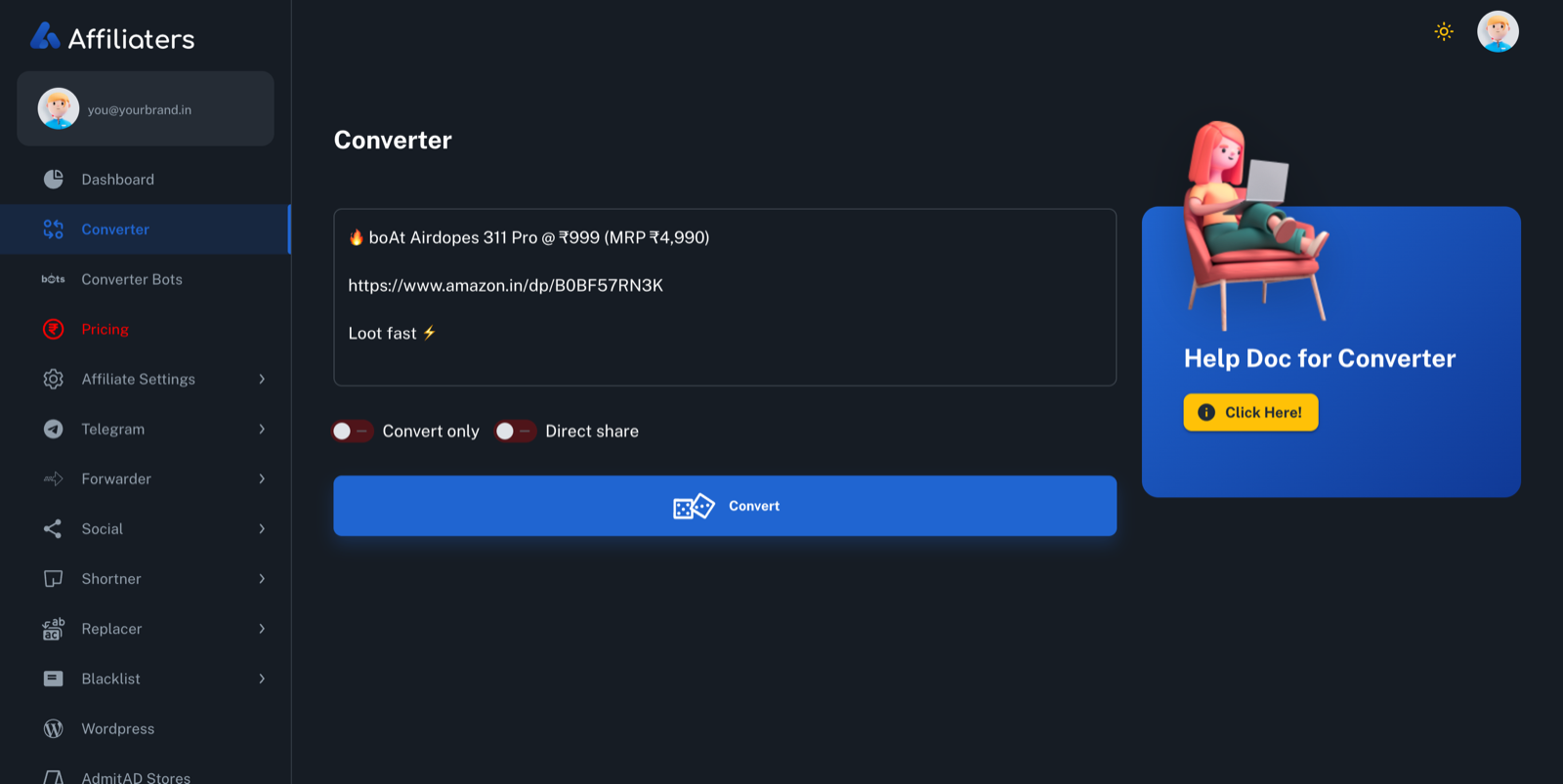Click the Shortner icon
This screenshot has height=784, width=1563.
(54, 579)
